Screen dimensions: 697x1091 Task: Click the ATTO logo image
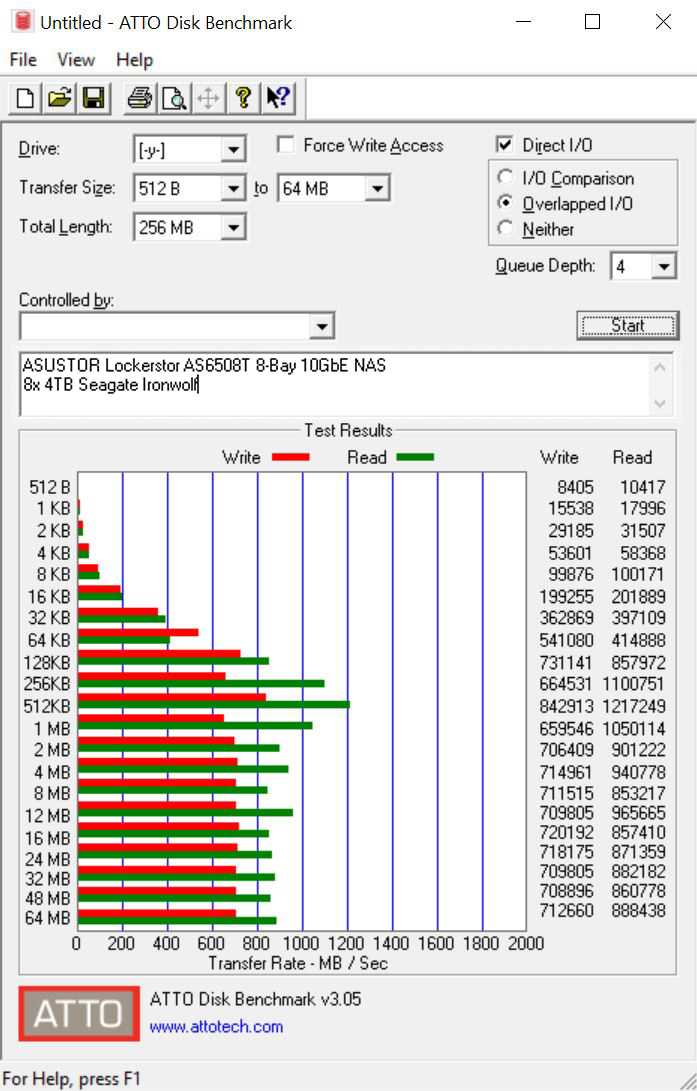click(x=79, y=1013)
